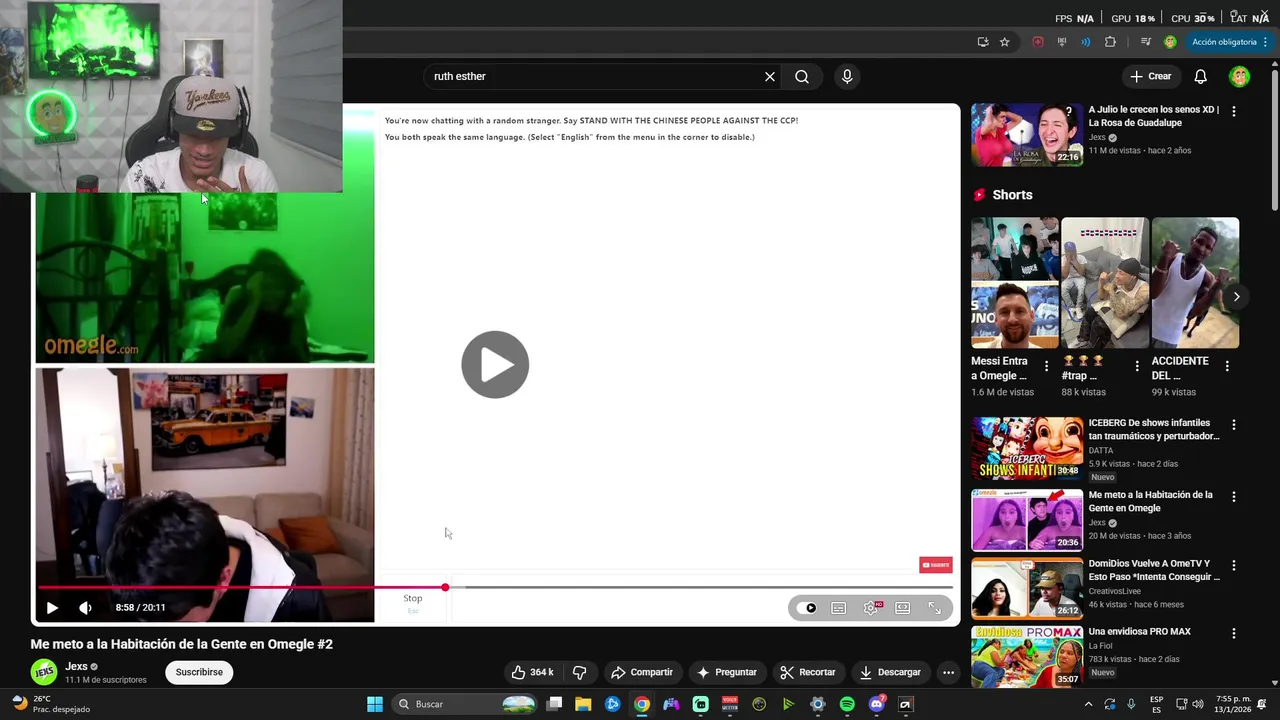Open the Messi Entra a Omegle short
This screenshot has width=1280, height=720.
1015,283
